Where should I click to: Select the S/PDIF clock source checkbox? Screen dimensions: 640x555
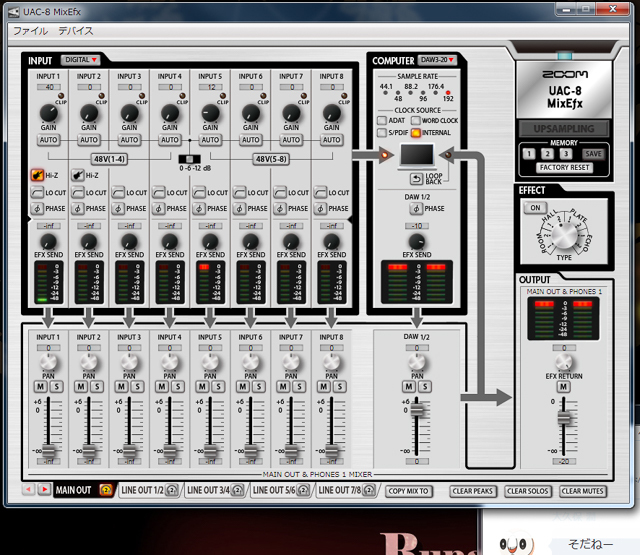[382, 133]
